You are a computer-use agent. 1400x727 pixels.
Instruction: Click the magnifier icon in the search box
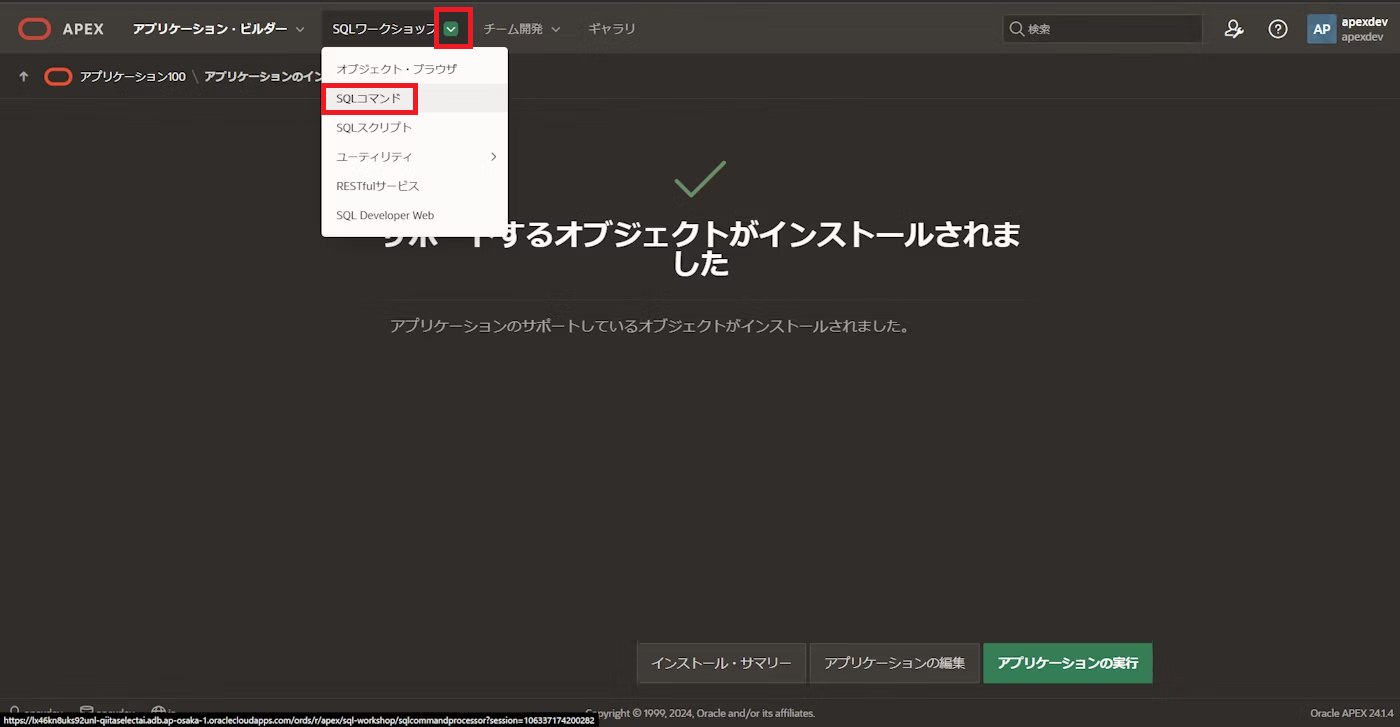coord(1014,29)
